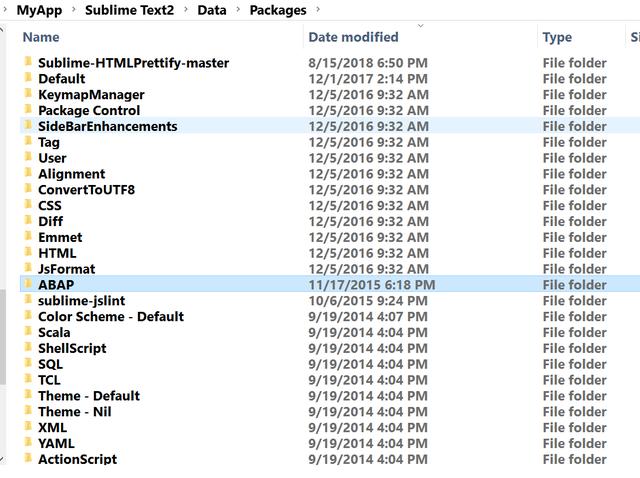Select the Sublime-HTMLPrettify-master folder name
The width and height of the screenshot is (640, 478).
pos(133,63)
